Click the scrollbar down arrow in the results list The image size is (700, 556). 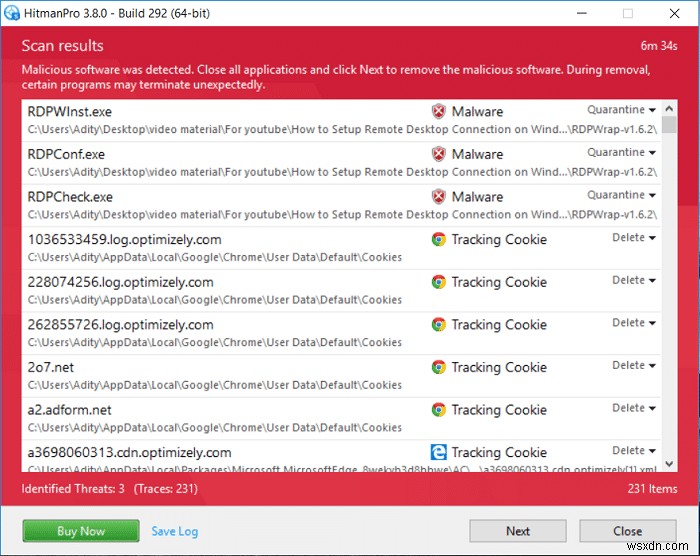tap(669, 464)
